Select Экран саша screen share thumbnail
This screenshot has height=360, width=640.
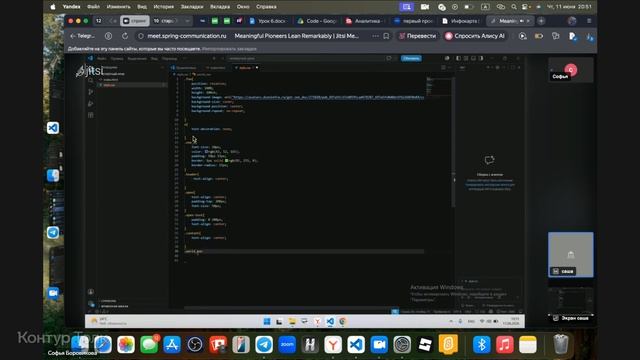point(571,304)
